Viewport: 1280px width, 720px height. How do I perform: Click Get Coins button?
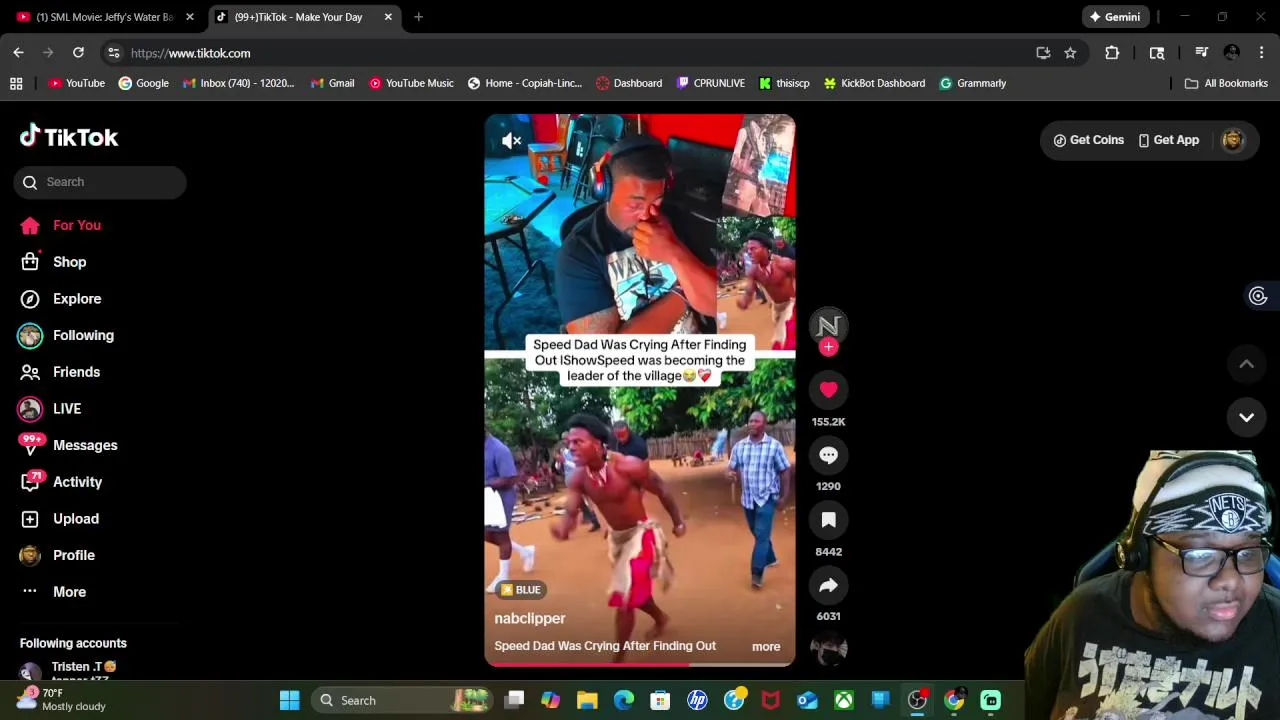(x=1088, y=140)
